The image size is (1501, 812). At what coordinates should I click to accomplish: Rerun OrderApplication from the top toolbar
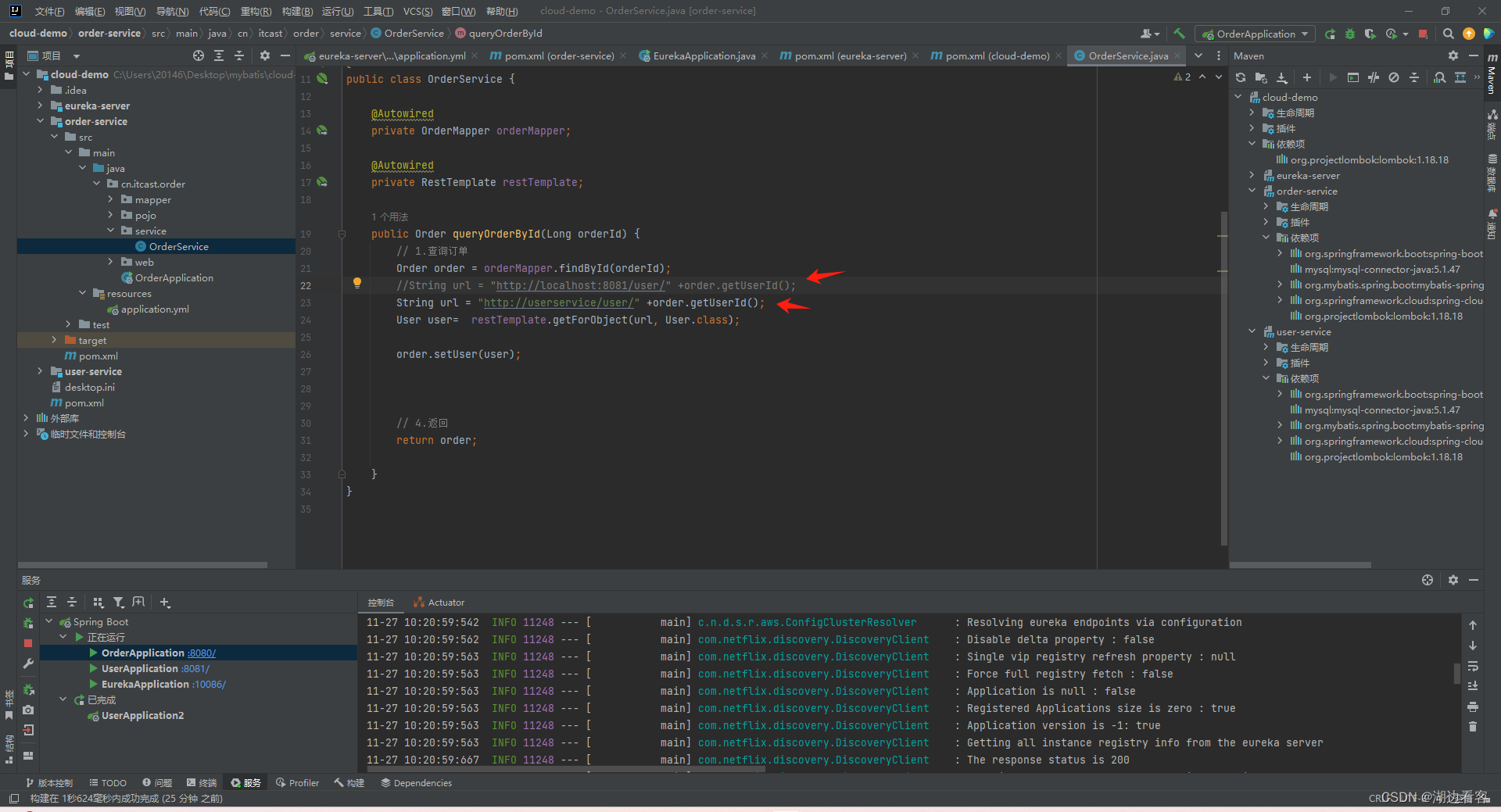1331,34
